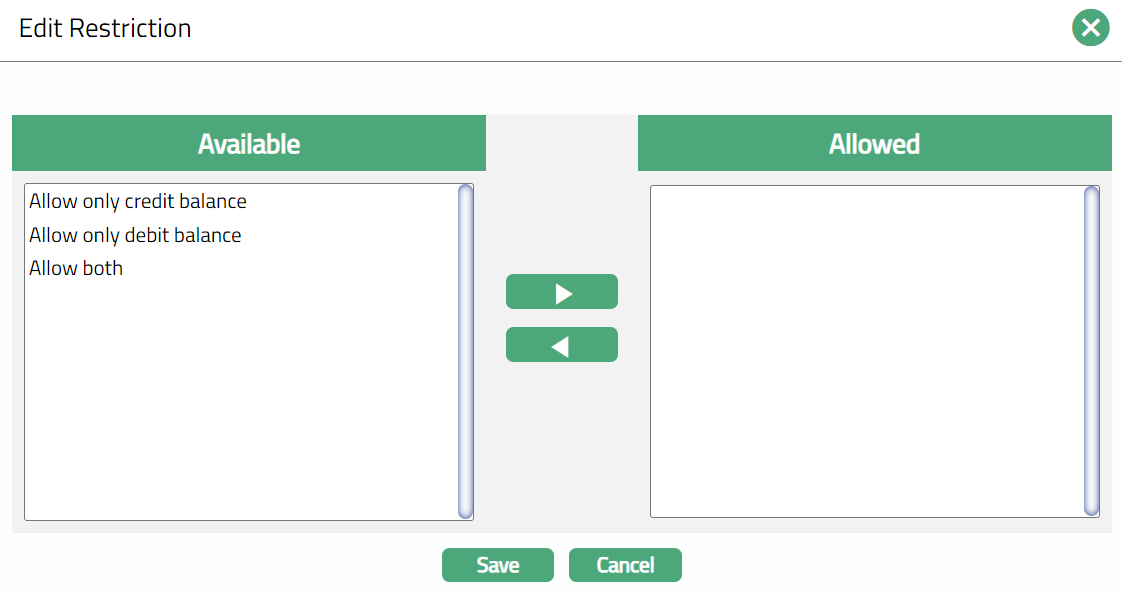
Task: Click top end of Allowed list scrollbar
Action: [1091, 193]
